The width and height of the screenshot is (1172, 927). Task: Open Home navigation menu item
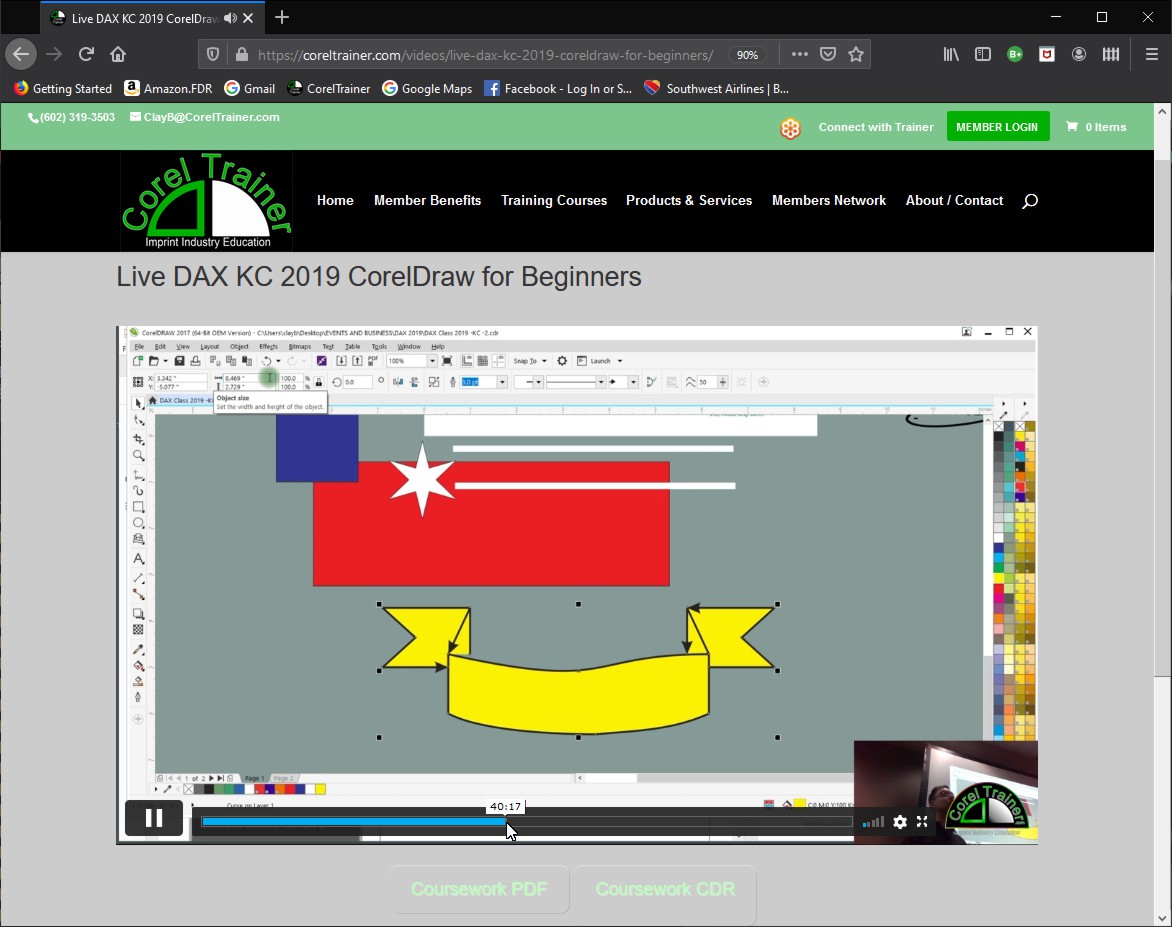[335, 200]
